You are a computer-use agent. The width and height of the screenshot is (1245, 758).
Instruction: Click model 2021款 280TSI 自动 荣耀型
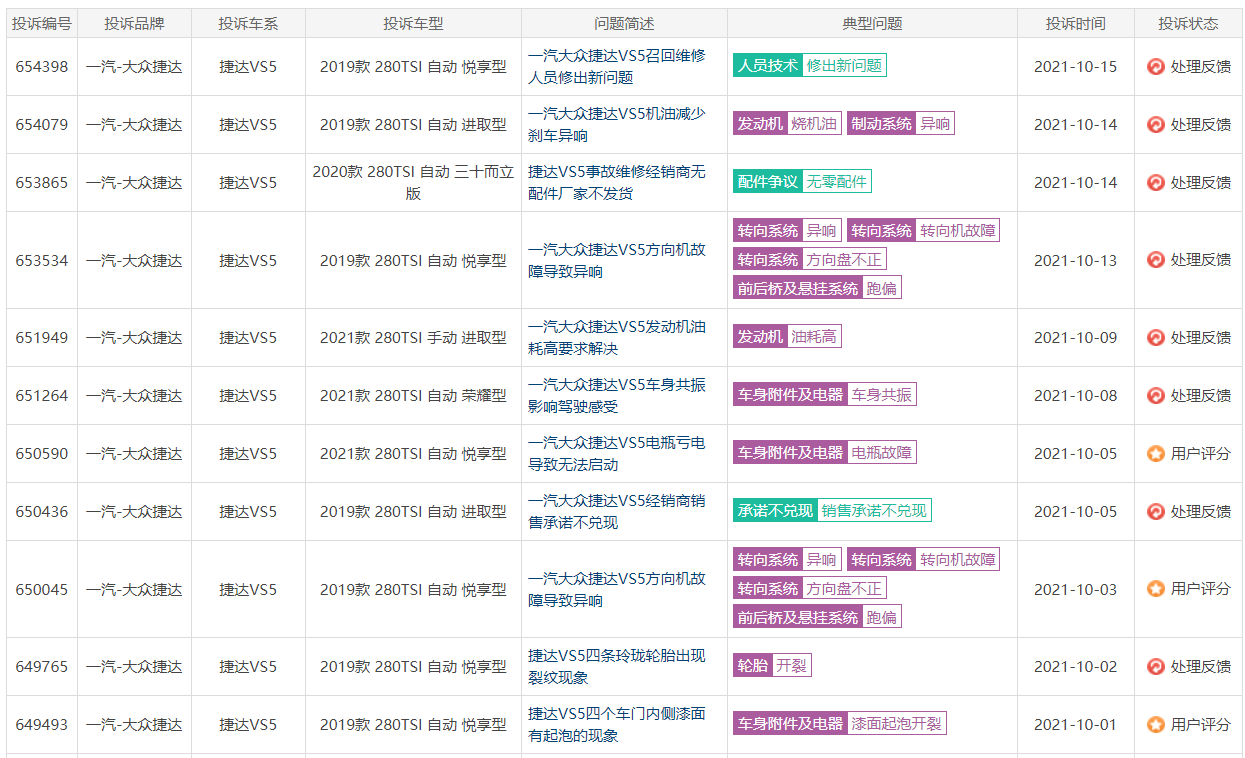tap(413, 396)
